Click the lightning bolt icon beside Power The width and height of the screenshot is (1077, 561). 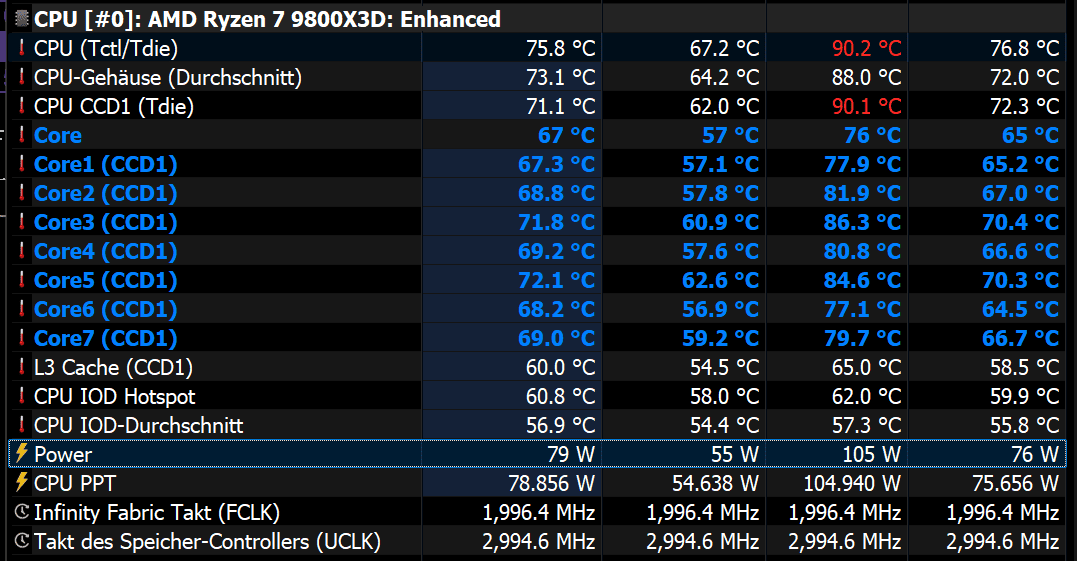pyautogui.click(x=21, y=453)
